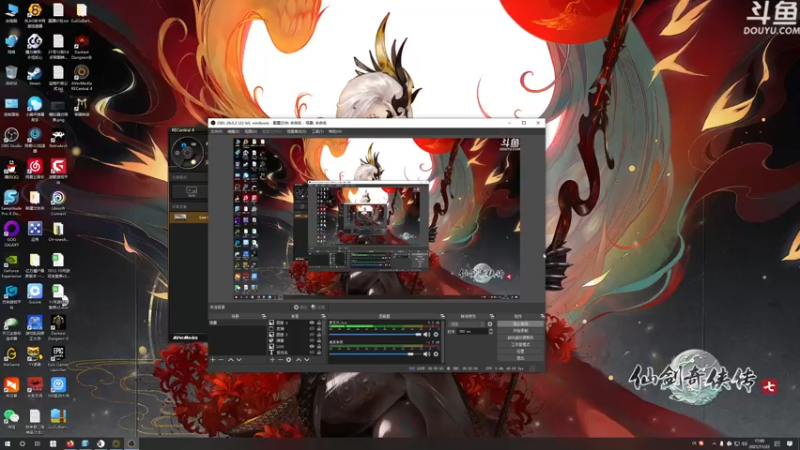Click top button in OBS Controls panel
The width and height of the screenshot is (800, 450).
tap(520, 324)
